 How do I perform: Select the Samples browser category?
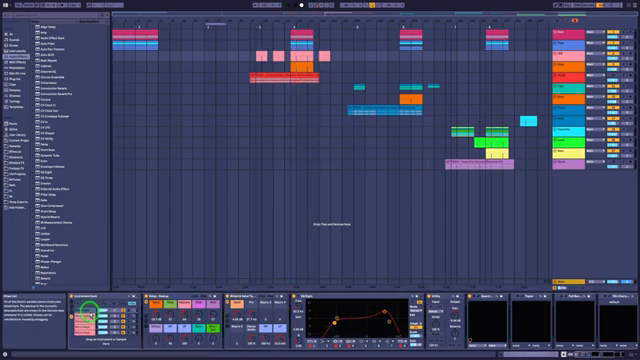coord(15,90)
